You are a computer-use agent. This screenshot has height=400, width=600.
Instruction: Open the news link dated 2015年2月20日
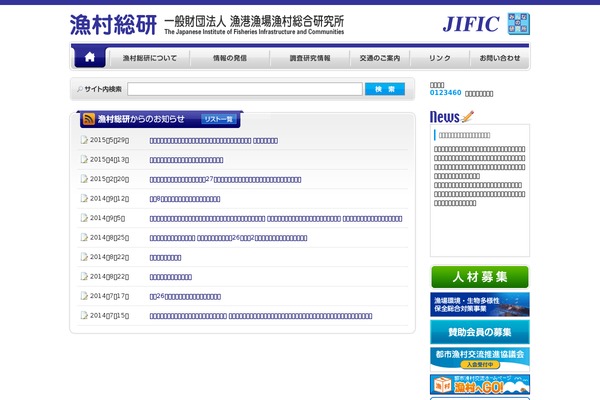tap(225, 180)
